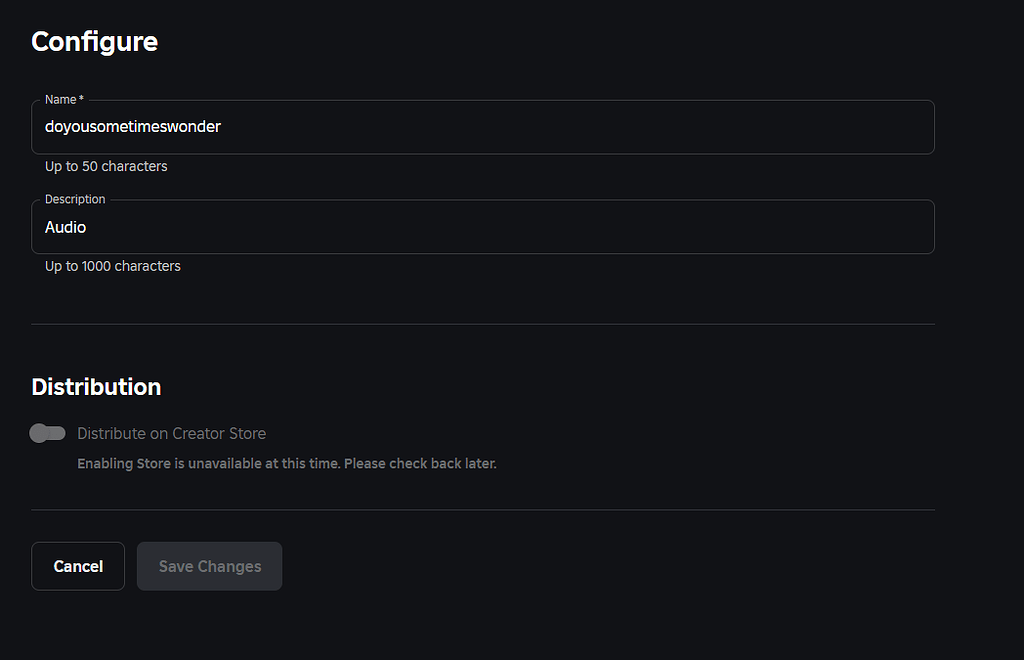Viewport: 1024px width, 660px height.
Task: Click the Distribute on Creator Store label
Action: 171,433
